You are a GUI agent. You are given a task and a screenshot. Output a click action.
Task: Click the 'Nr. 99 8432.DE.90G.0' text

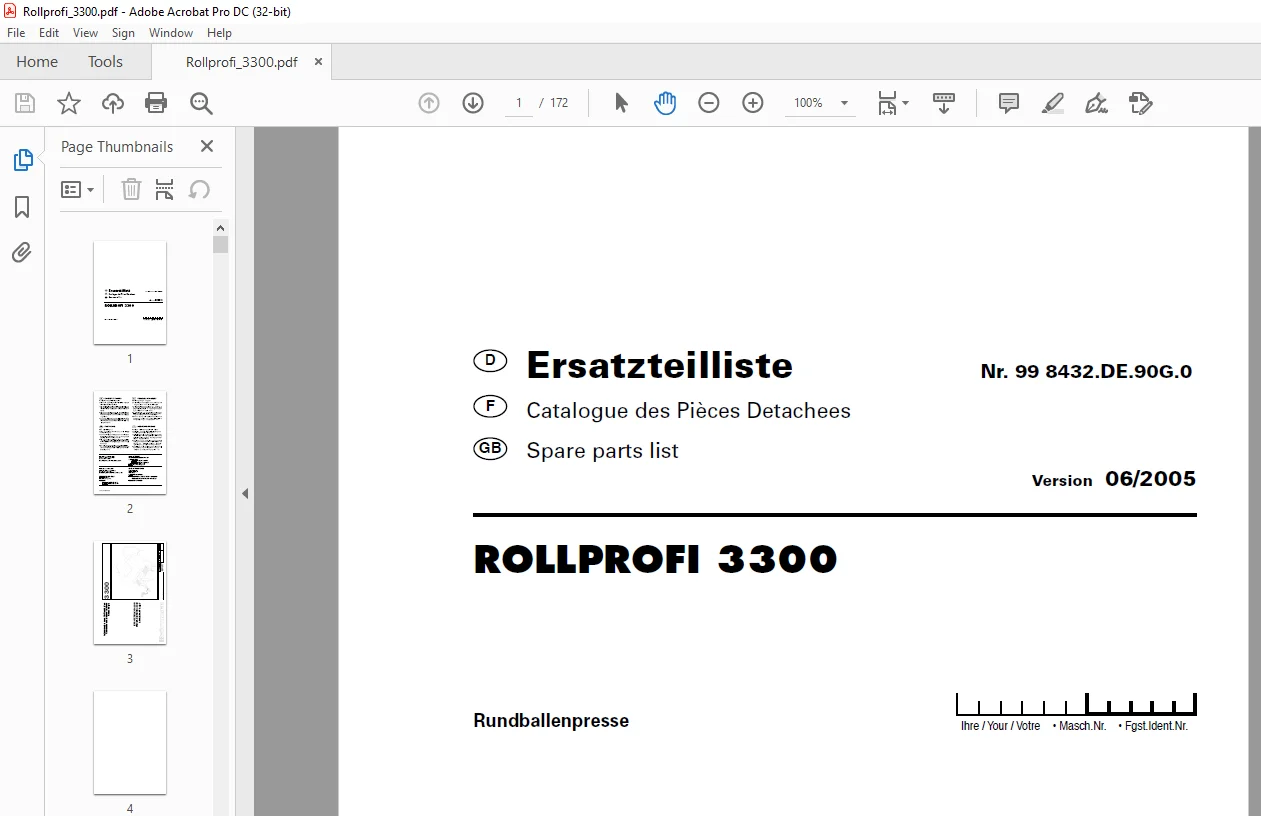click(x=1086, y=372)
